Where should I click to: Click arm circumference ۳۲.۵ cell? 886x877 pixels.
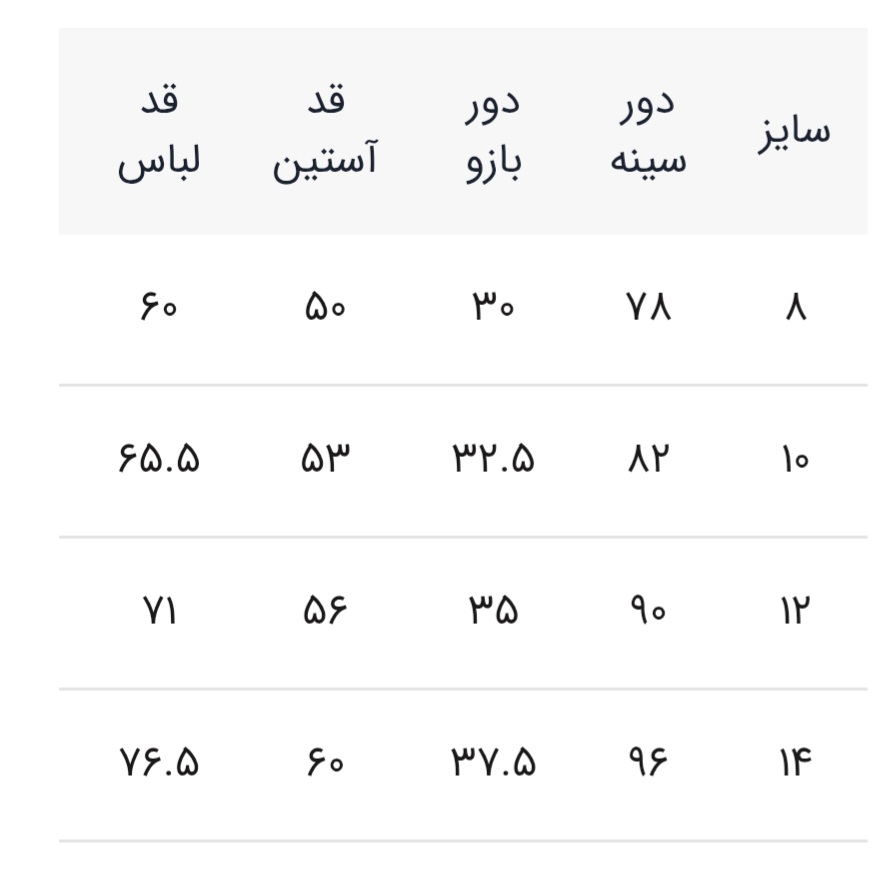[493, 460]
